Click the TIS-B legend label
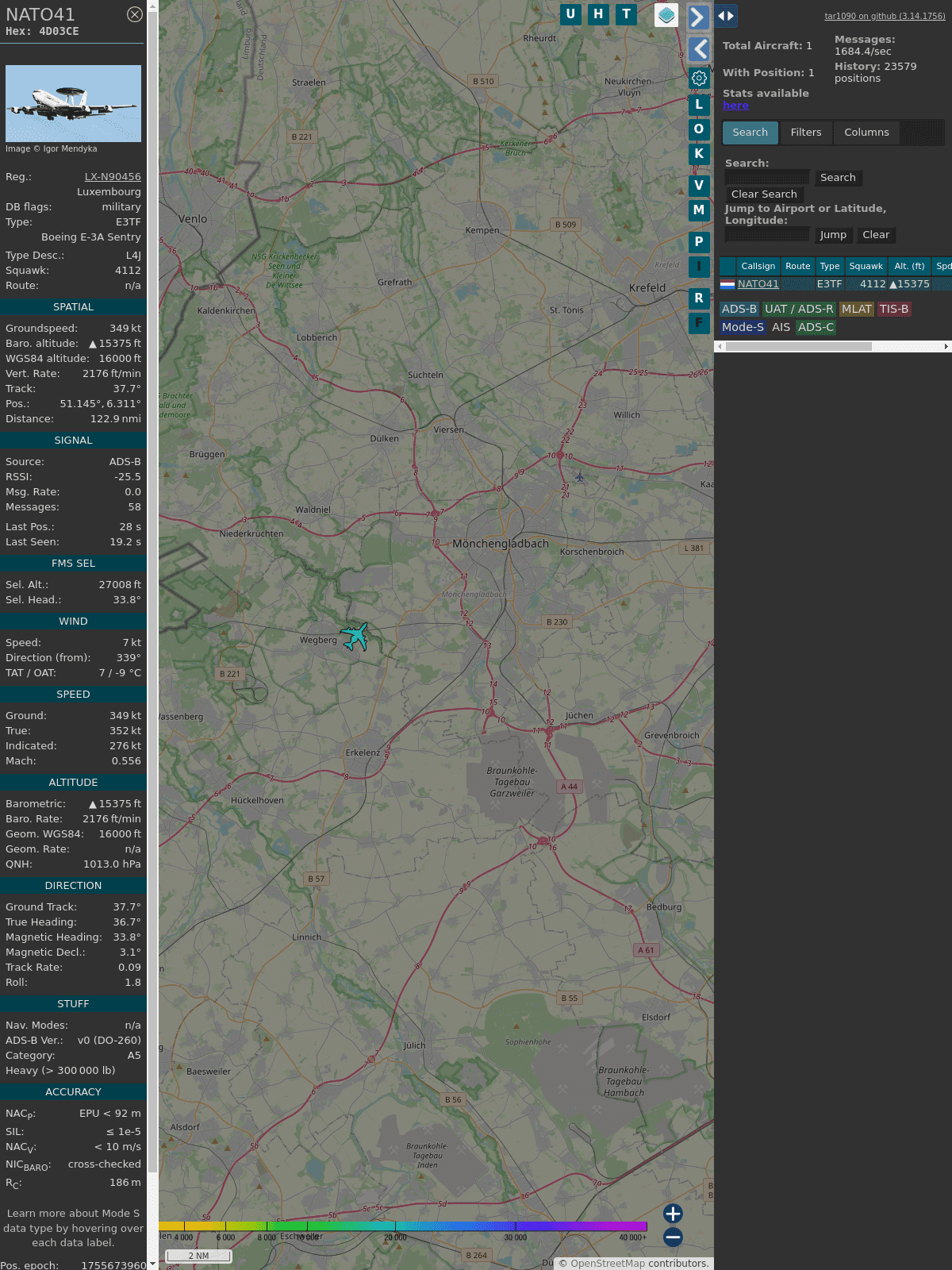Viewport: 952px width, 1270px height. (893, 310)
